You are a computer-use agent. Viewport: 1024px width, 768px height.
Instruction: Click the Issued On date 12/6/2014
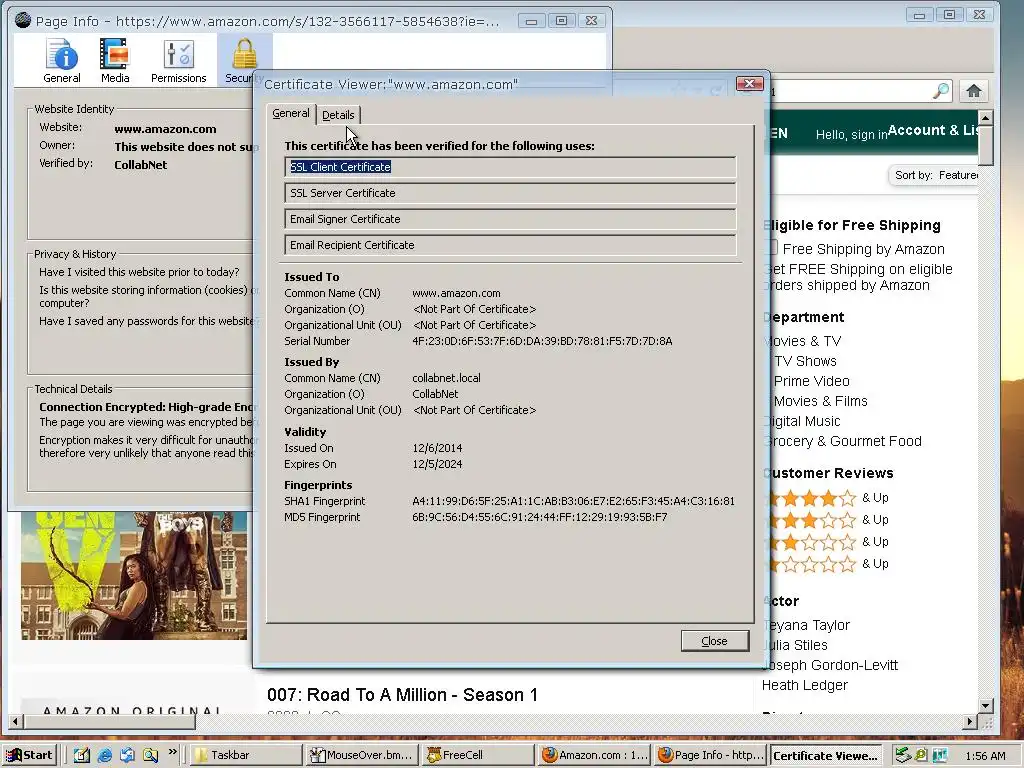[x=437, y=449]
